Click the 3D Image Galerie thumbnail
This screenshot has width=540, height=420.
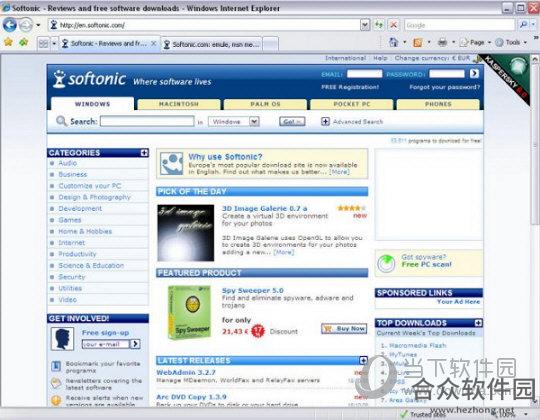pyautogui.click(x=186, y=233)
